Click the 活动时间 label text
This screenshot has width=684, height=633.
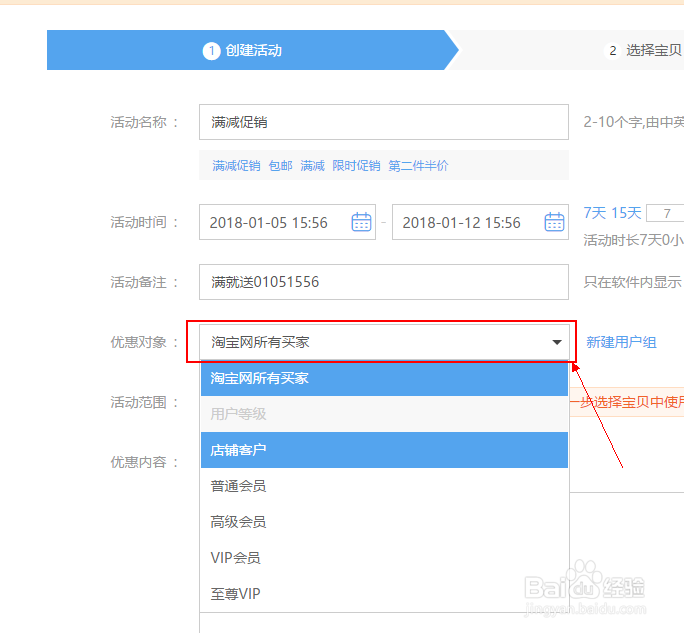click(x=138, y=222)
